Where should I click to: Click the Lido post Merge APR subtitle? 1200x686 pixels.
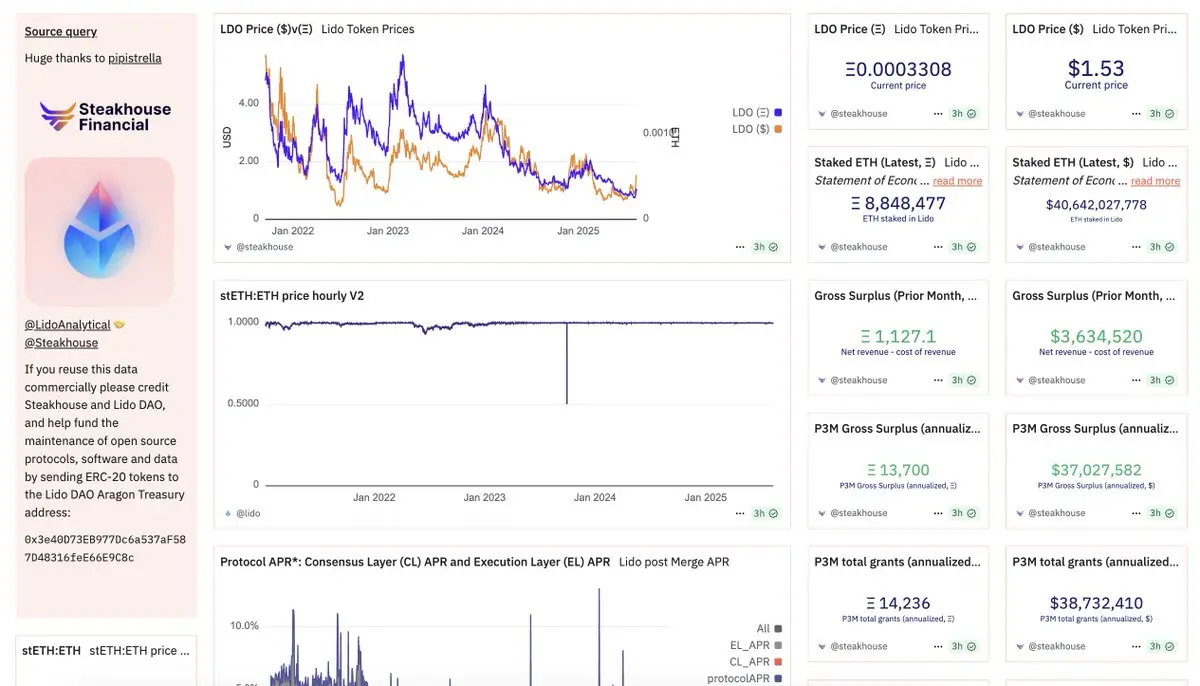pos(674,562)
